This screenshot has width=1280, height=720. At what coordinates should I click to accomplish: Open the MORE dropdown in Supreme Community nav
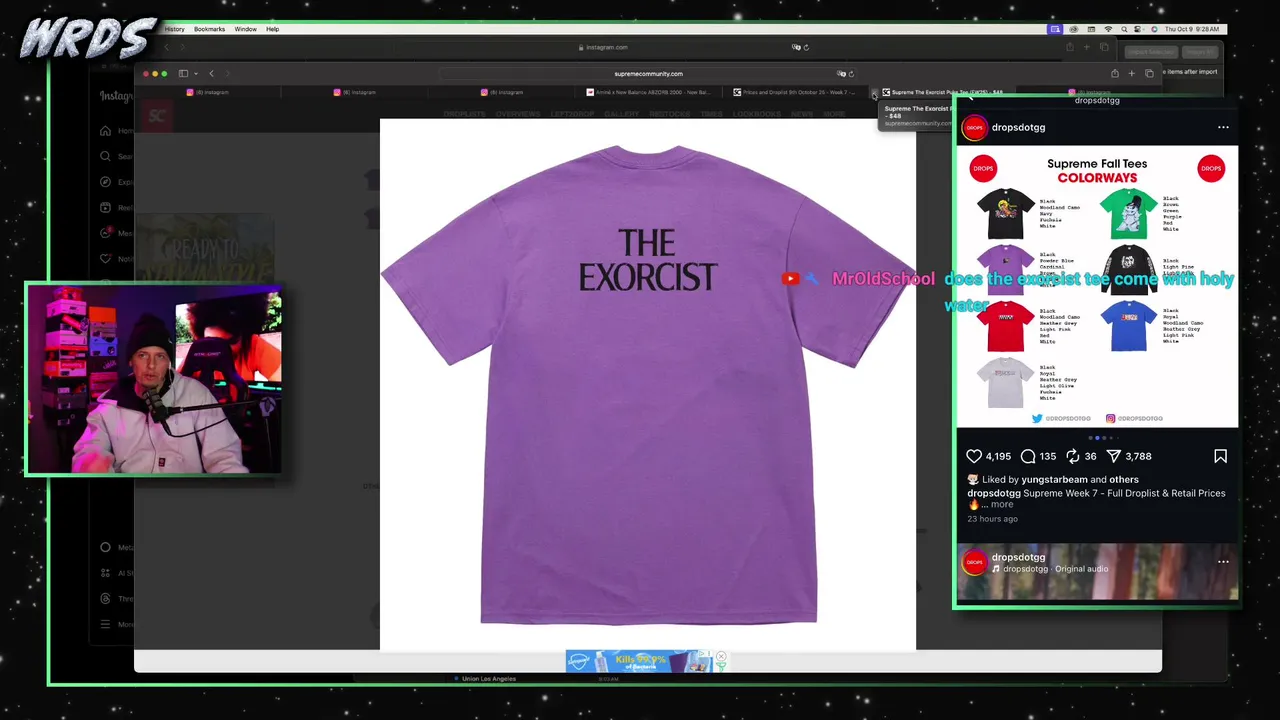click(834, 114)
